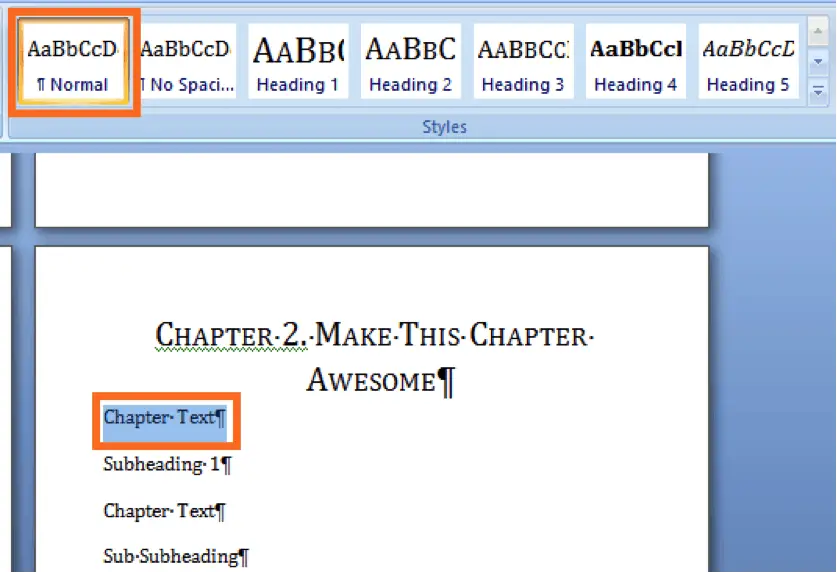Click the paragraph mark after Awesome

[446, 382]
